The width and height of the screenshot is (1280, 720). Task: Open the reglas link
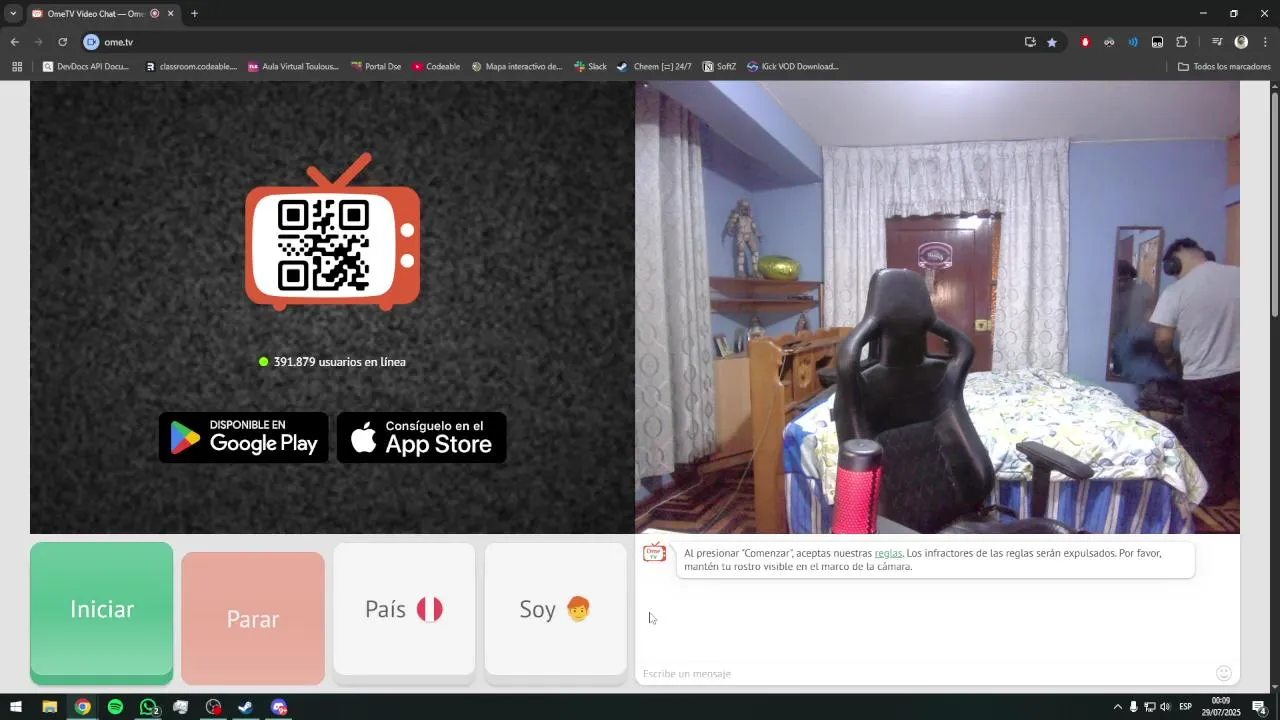pyautogui.click(x=888, y=553)
